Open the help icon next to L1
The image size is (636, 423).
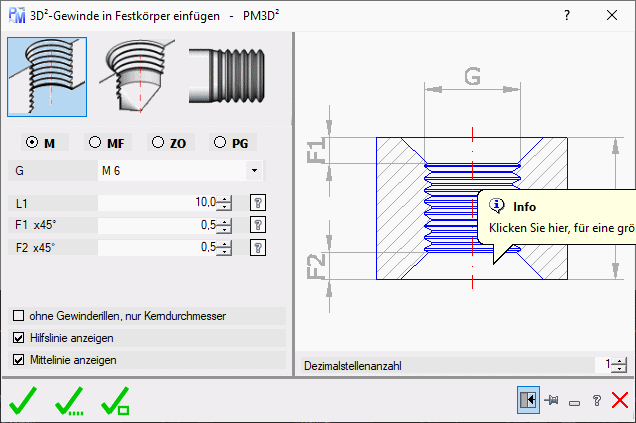tap(257, 203)
